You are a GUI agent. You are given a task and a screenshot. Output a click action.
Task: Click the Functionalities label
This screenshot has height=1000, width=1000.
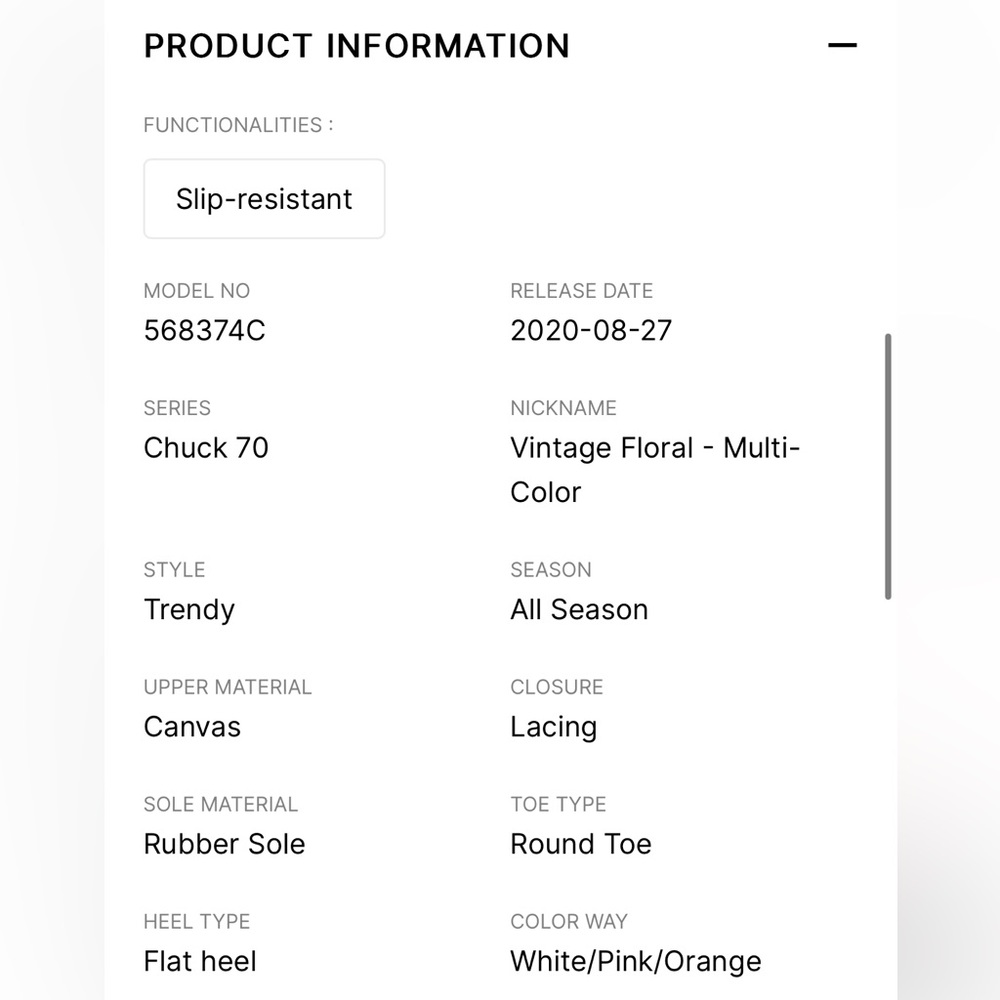(238, 125)
